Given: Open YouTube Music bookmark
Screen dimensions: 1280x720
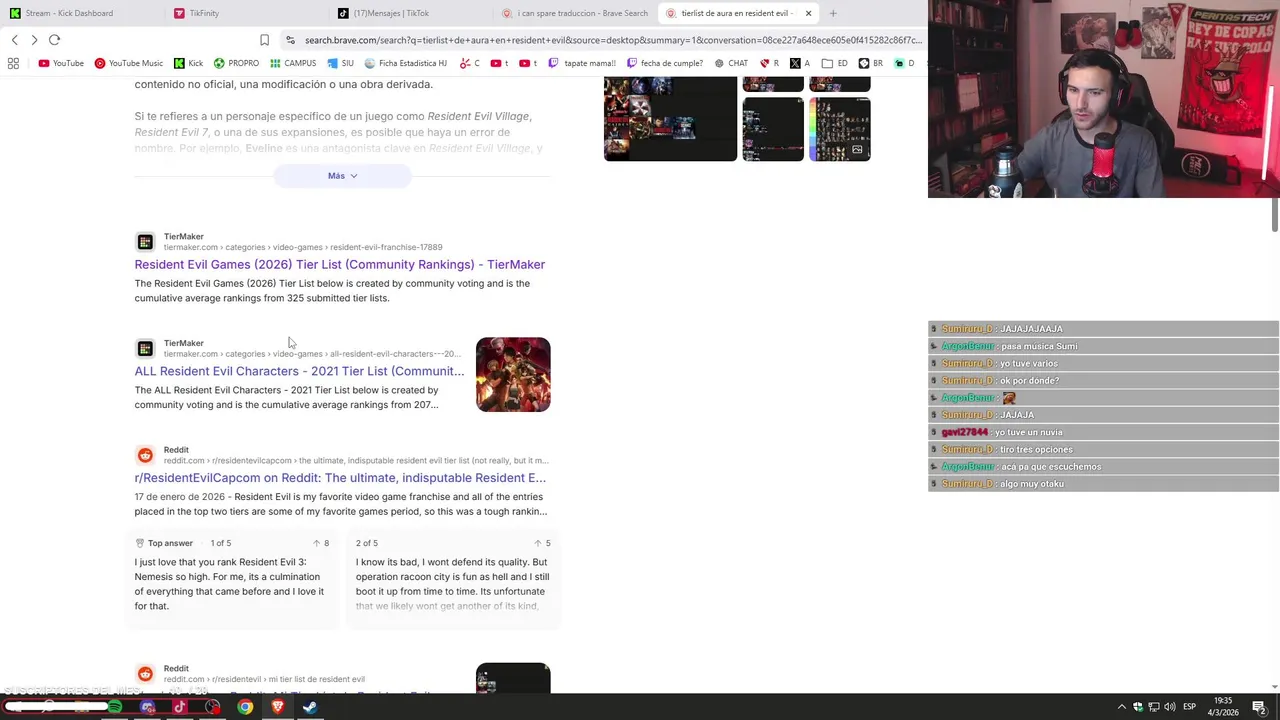Looking at the screenshot, I should pos(129,63).
